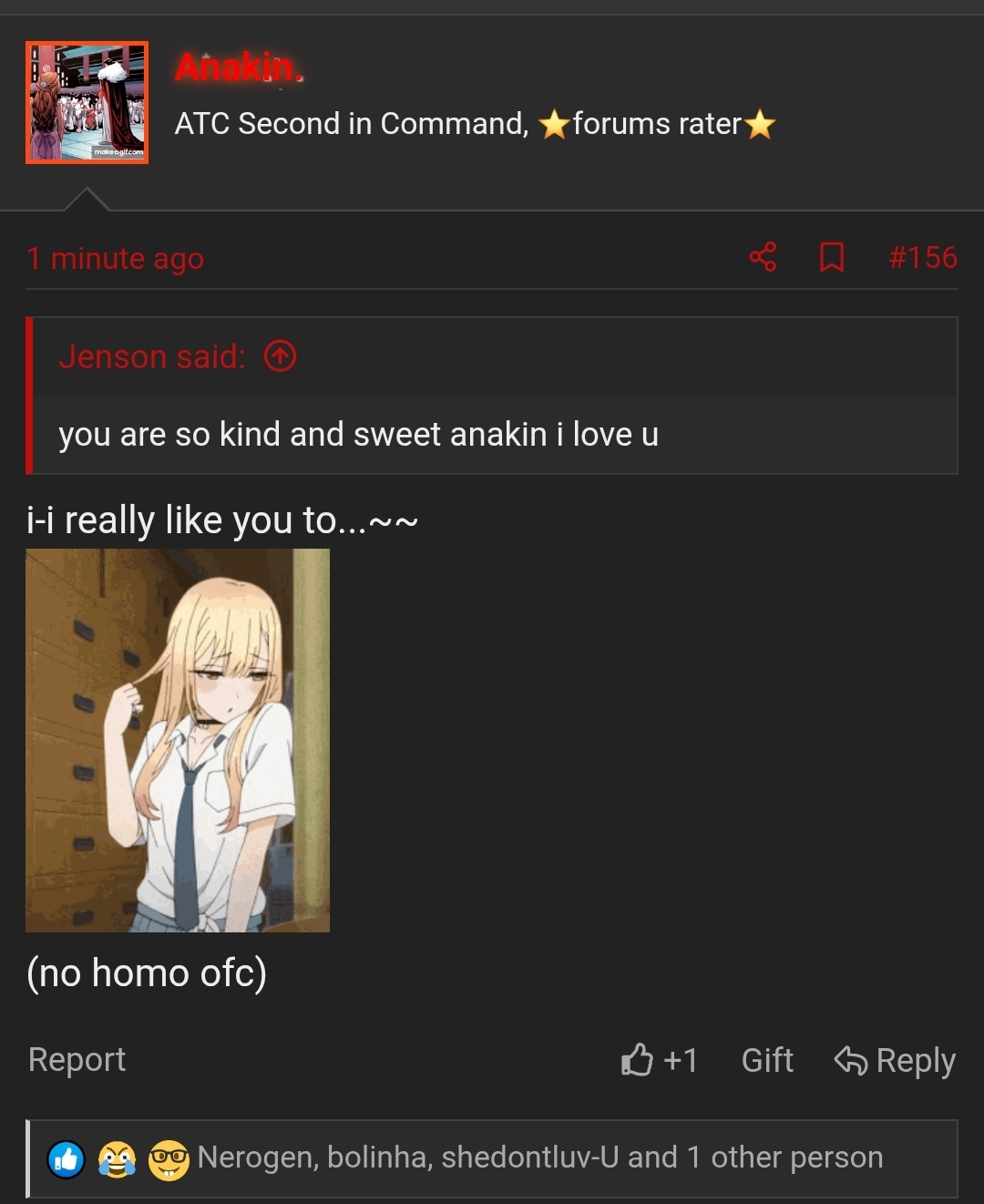Jump to quoted post via up-arrow icon
This screenshot has width=984, height=1204.
[281, 356]
